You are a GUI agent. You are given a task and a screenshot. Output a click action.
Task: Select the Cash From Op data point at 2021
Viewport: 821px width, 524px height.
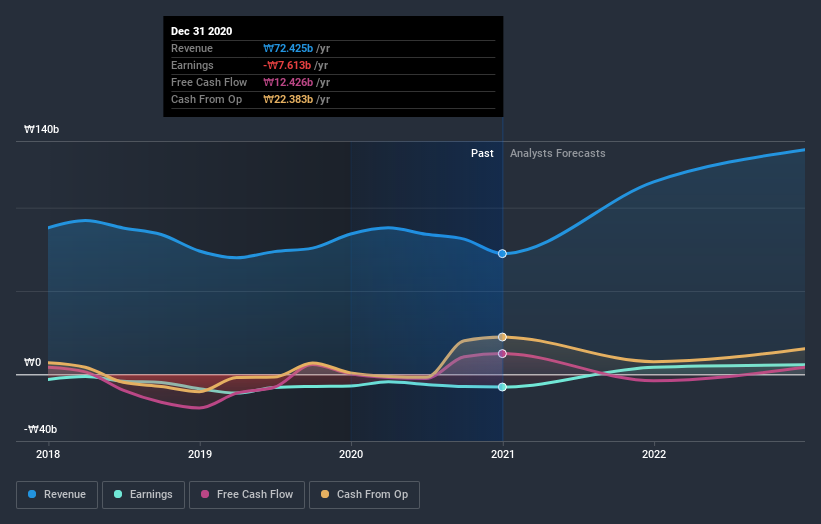click(502, 337)
